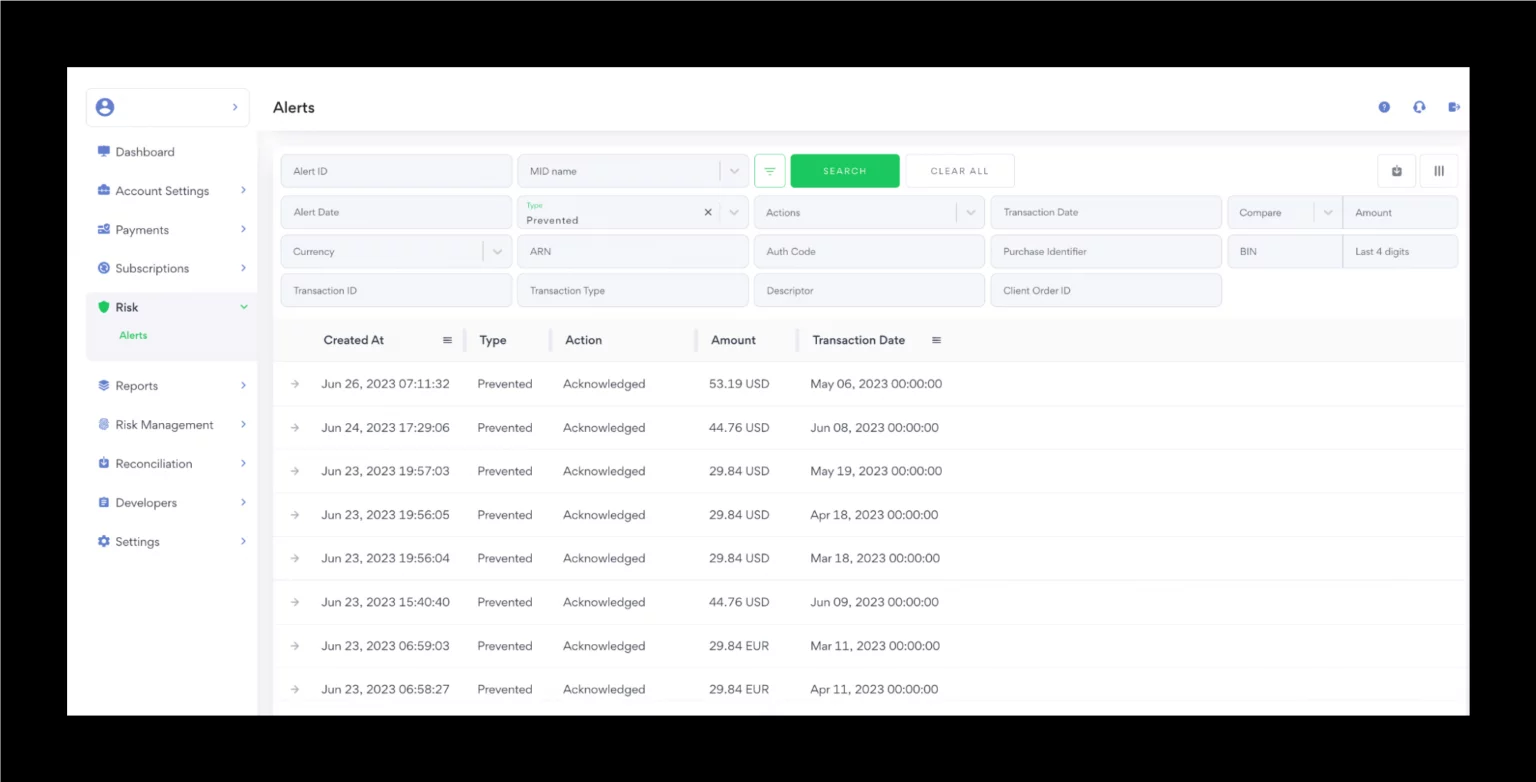This screenshot has height=782, width=1536.
Task: Click the Alert ID input field
Action: [x=396, y=171]
